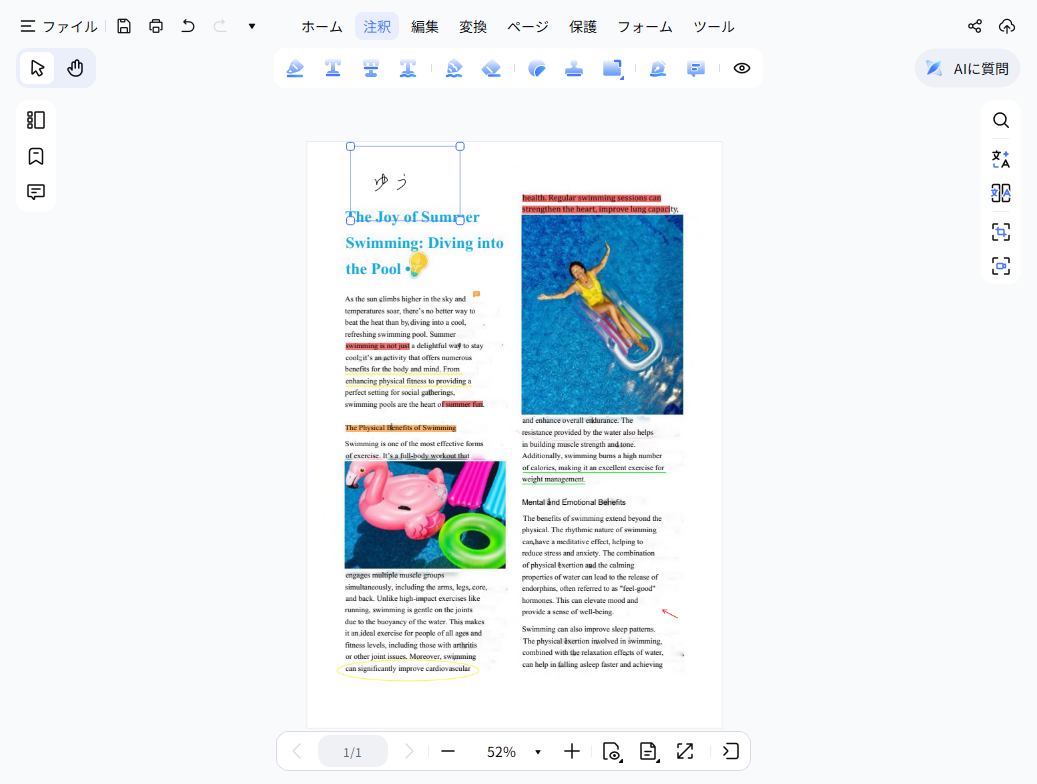Click the red arrow annotation
The height and width of the screenshot is (784, 1037).
pos(670,614)
